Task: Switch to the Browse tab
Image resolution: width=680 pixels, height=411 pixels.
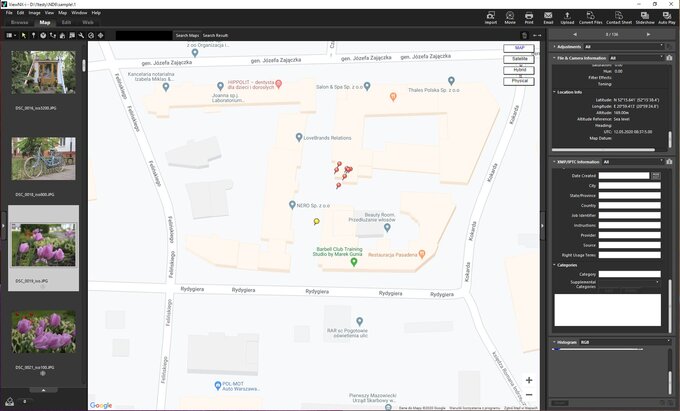Action: coord(20,22)
